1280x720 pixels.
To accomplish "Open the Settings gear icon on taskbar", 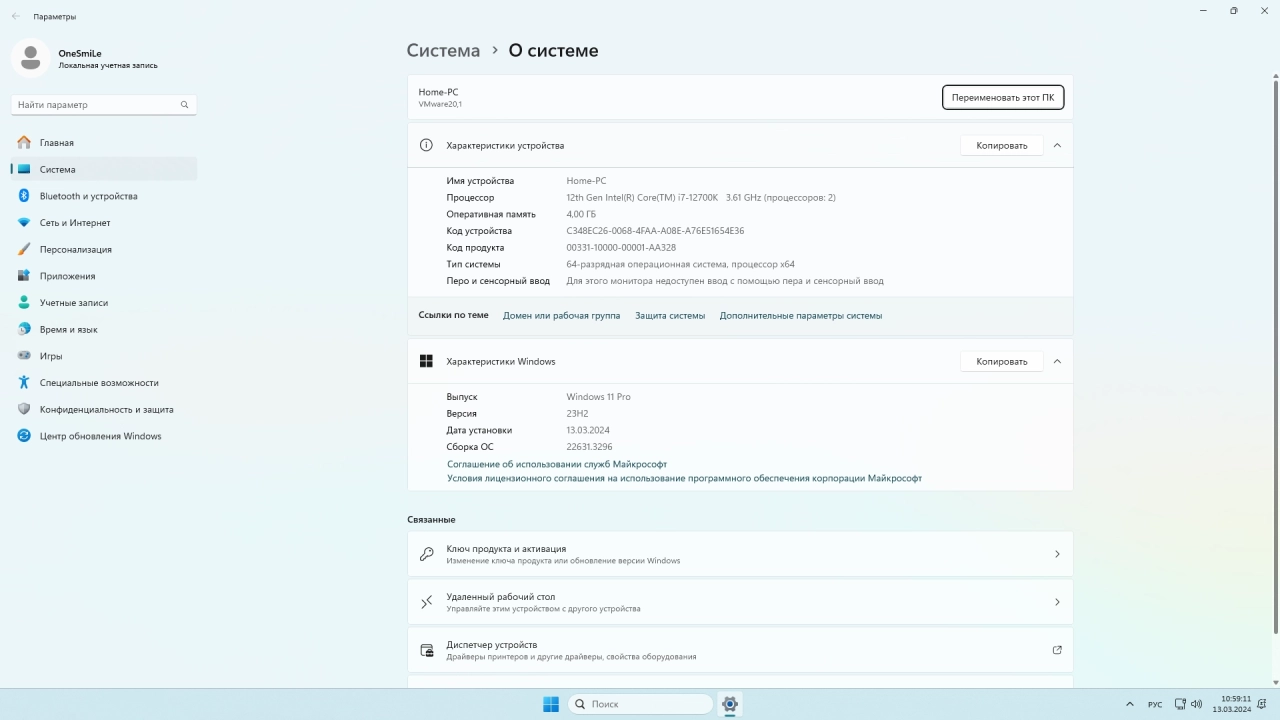I will tap(730, 704).
